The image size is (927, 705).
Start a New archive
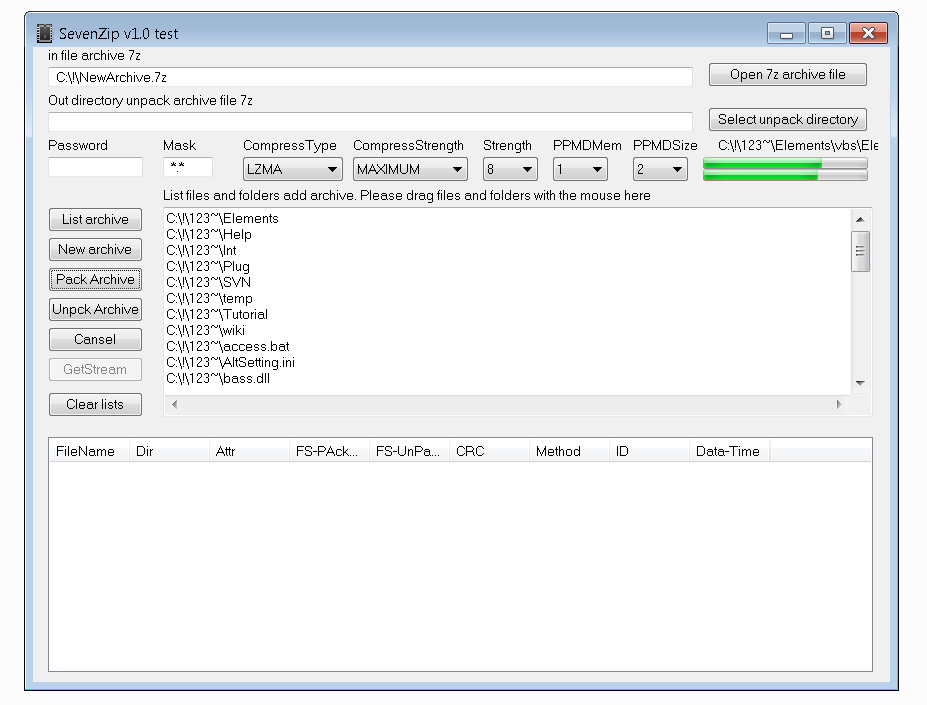coord(95,250)
